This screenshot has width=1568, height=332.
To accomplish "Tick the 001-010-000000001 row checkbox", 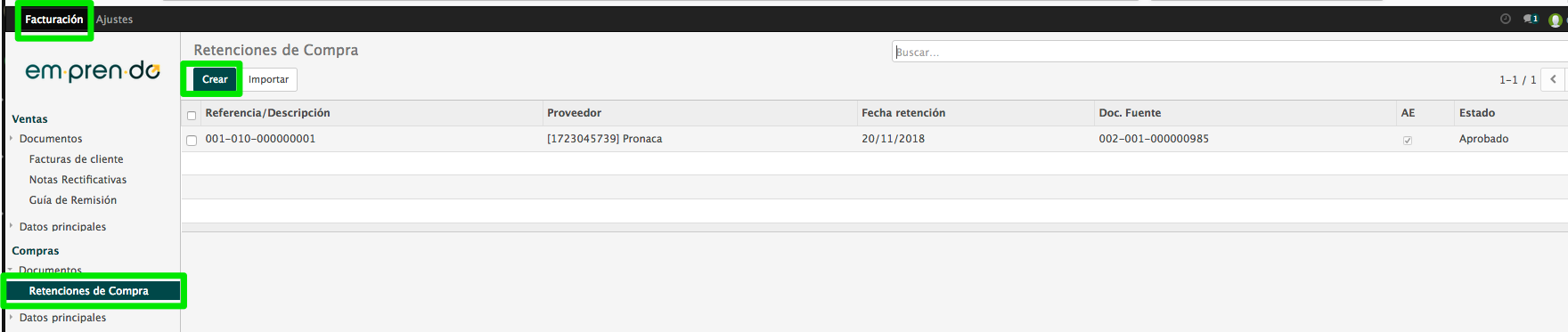I will tap(192, 140).
